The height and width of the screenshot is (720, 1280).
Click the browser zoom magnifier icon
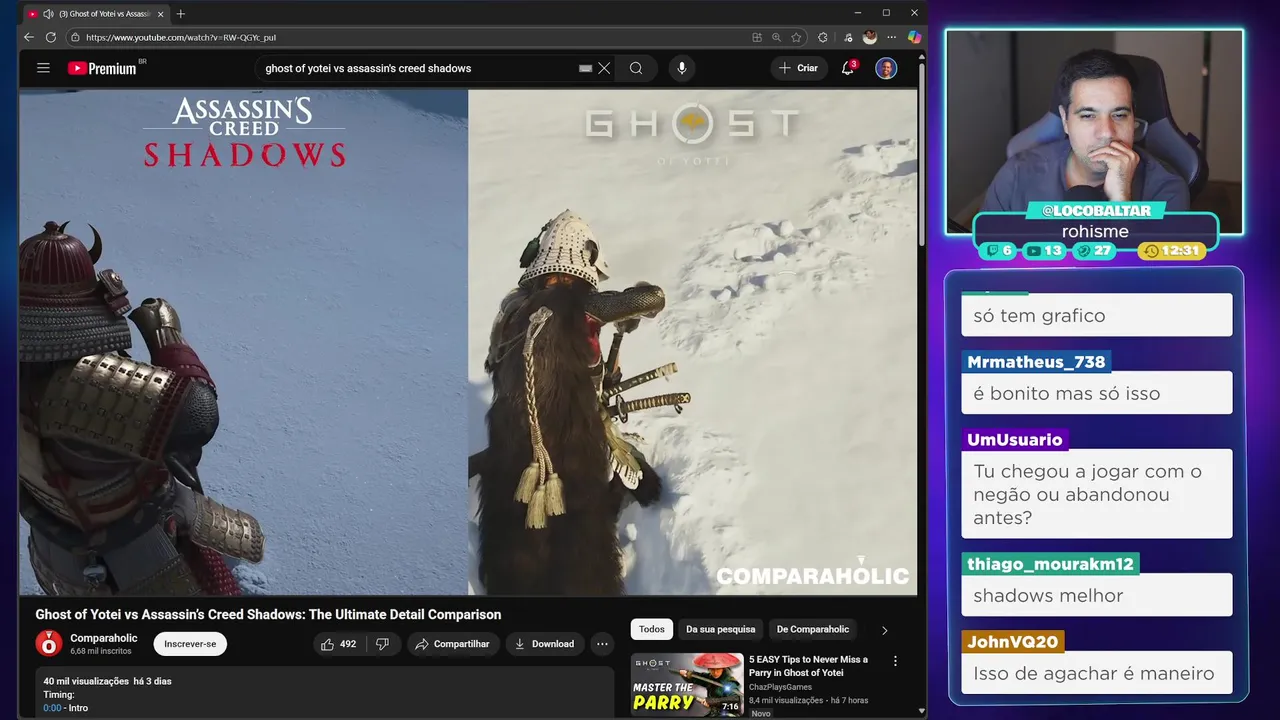776,37
